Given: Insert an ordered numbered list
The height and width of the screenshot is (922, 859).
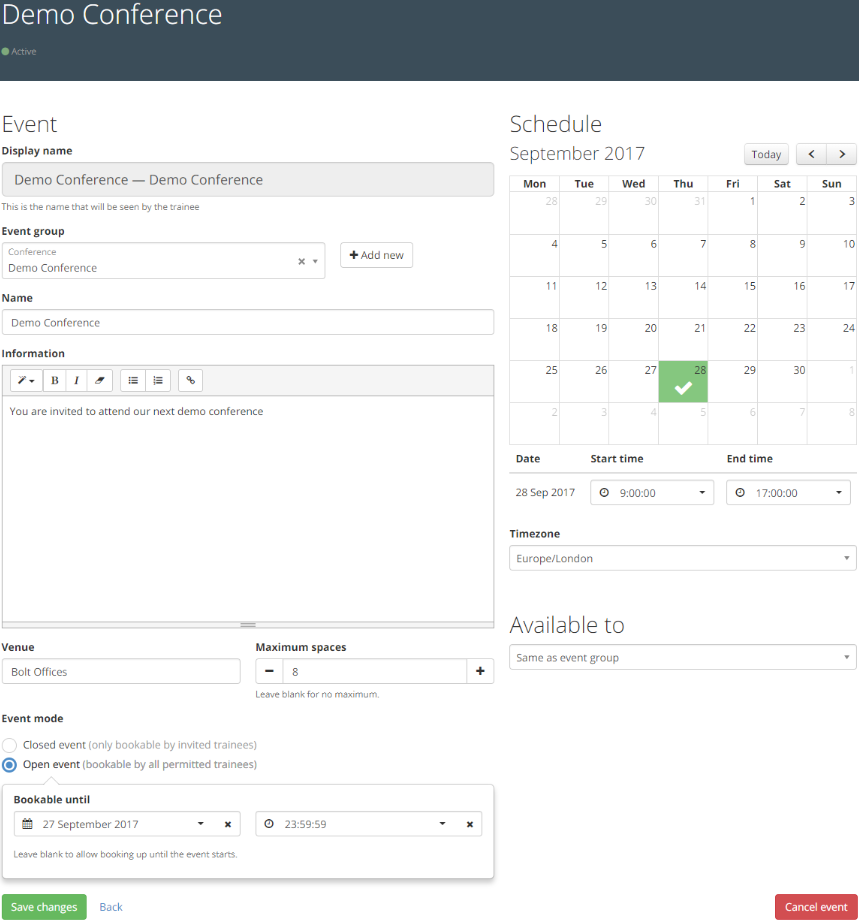Looking at the screenshot, I should click(x=158, y=380).
